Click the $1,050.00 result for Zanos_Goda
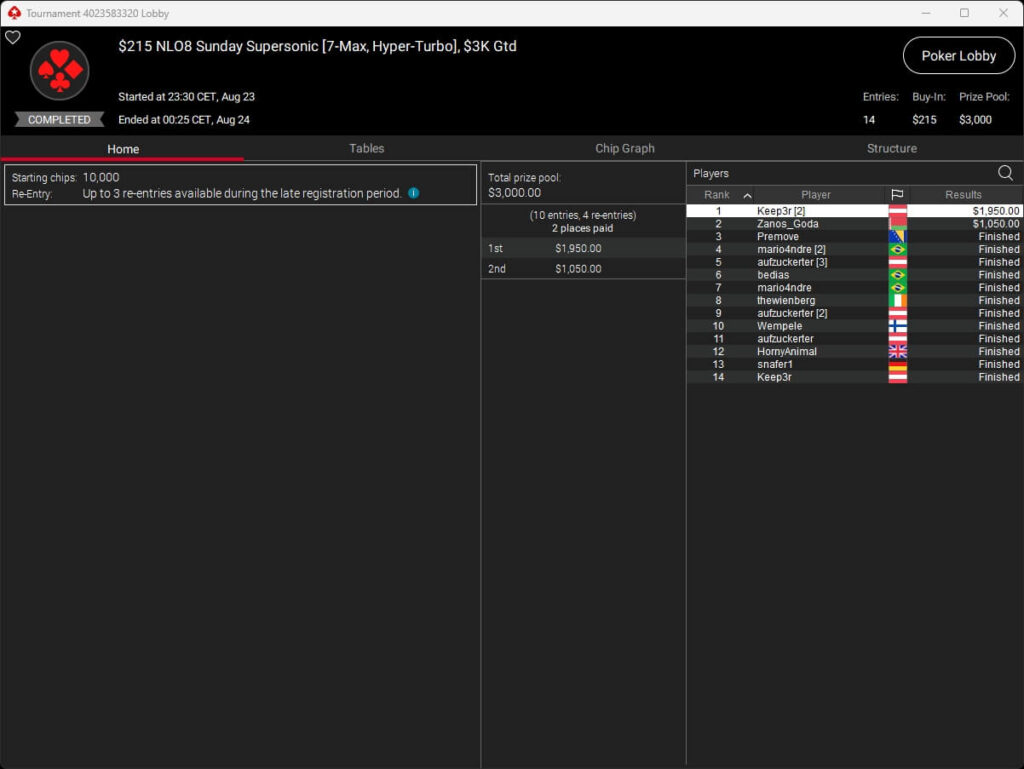The width and height of the screenshot is (1024, 769). 995,224
